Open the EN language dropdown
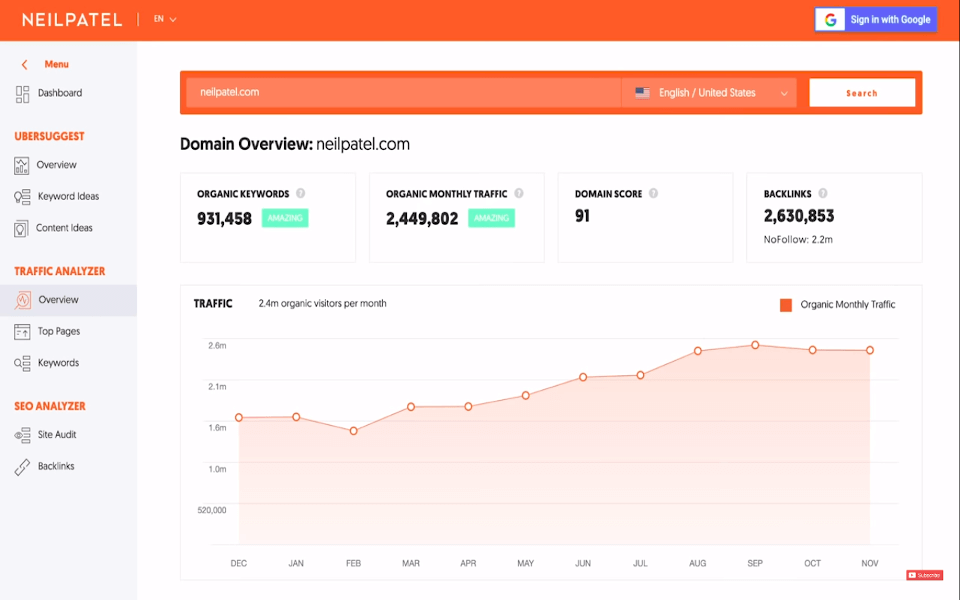Screen dimensions: 960x600 pyautogui.click(x=165, y=20)
